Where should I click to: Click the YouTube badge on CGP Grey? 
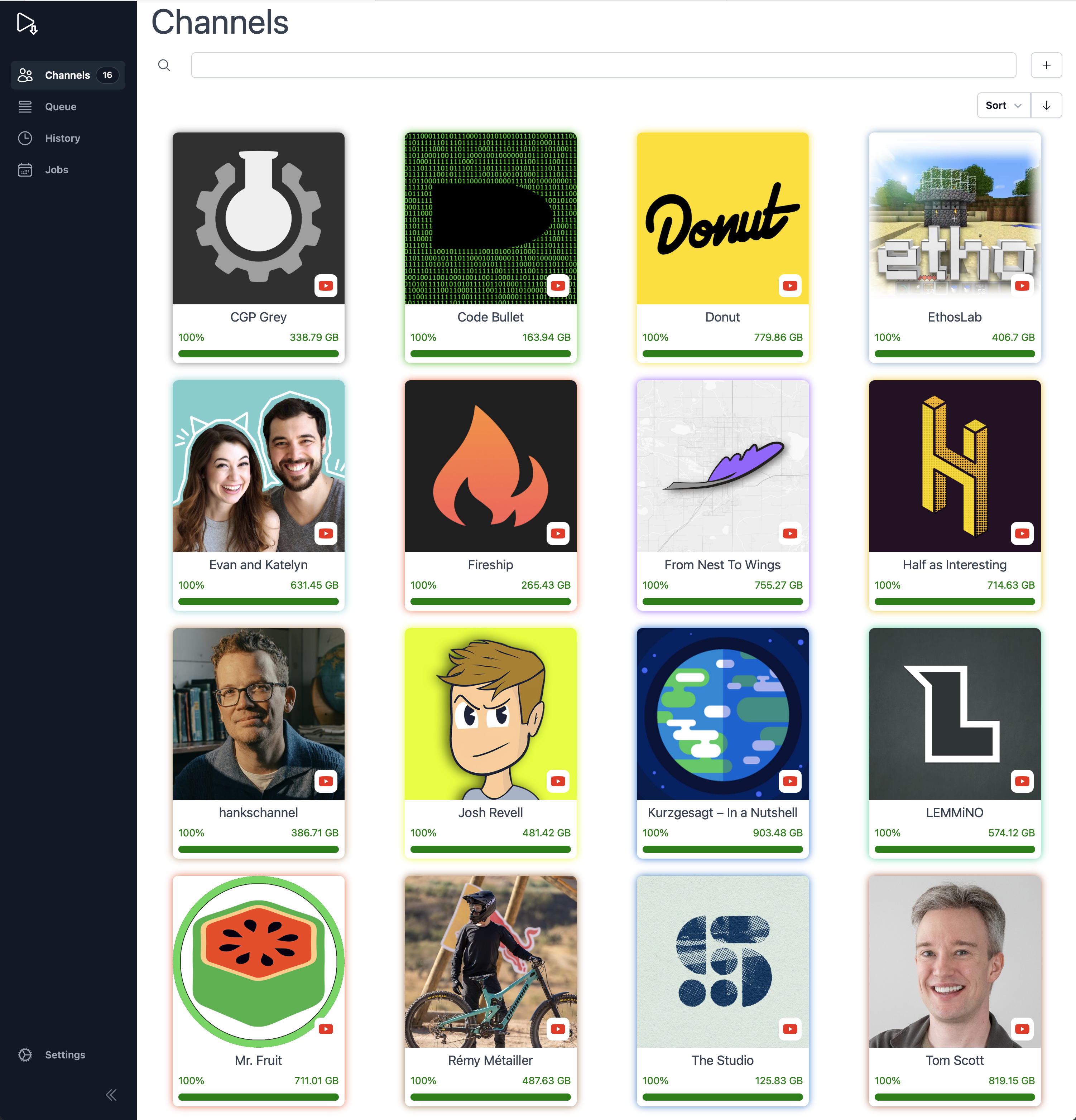click(326, 286)
